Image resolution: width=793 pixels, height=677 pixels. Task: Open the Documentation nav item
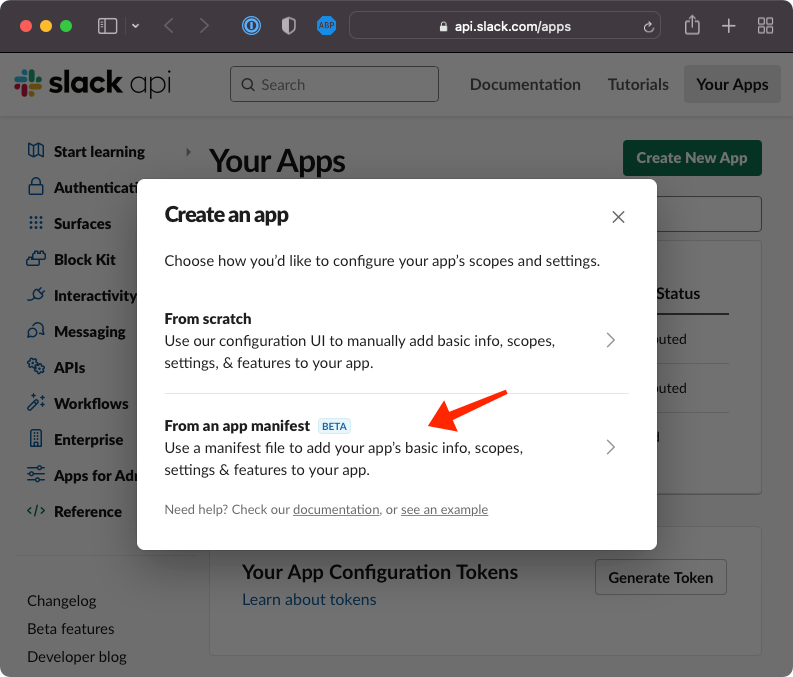point(525,84)
